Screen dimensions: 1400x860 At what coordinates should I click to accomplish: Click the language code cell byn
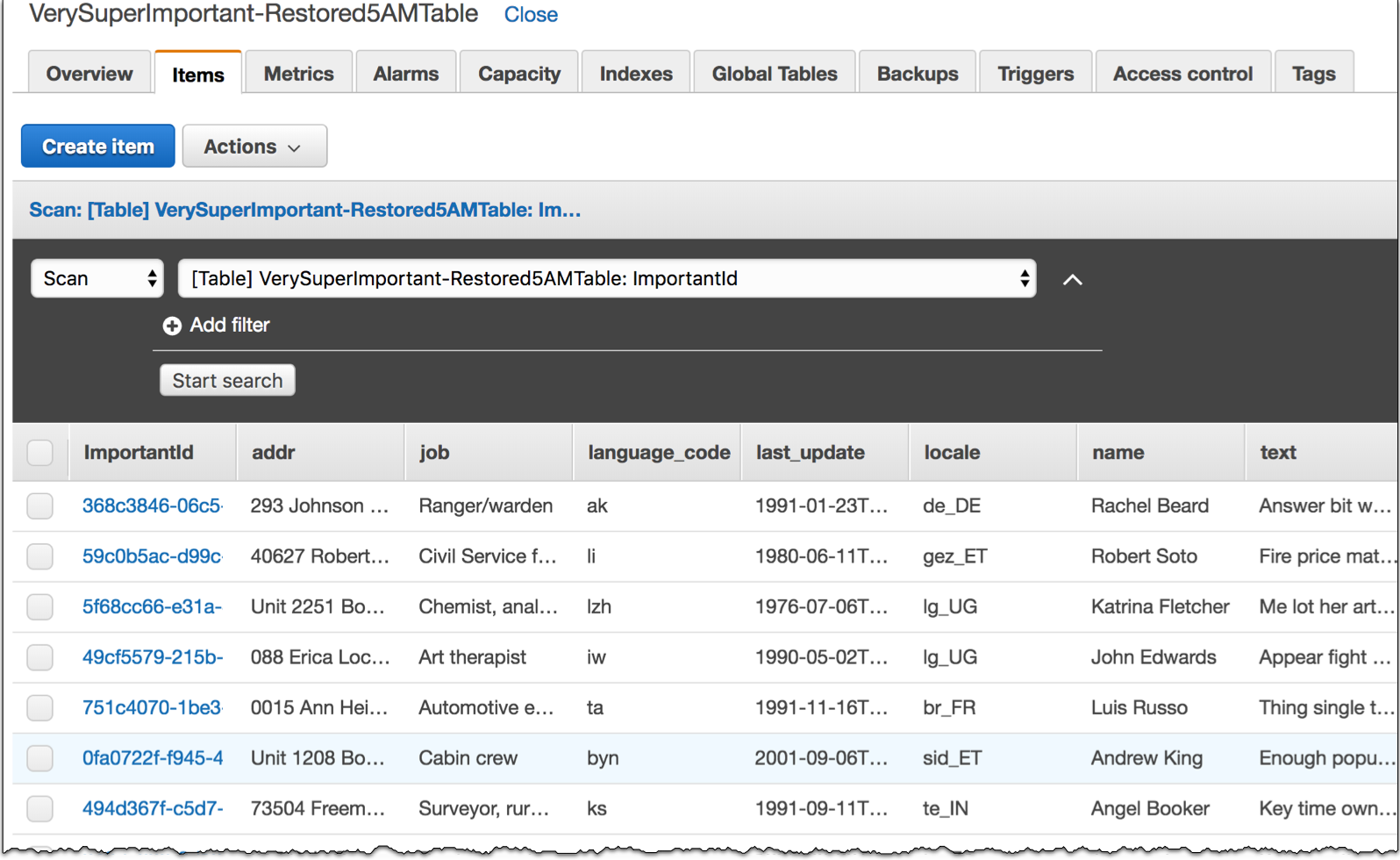point(603,758)
